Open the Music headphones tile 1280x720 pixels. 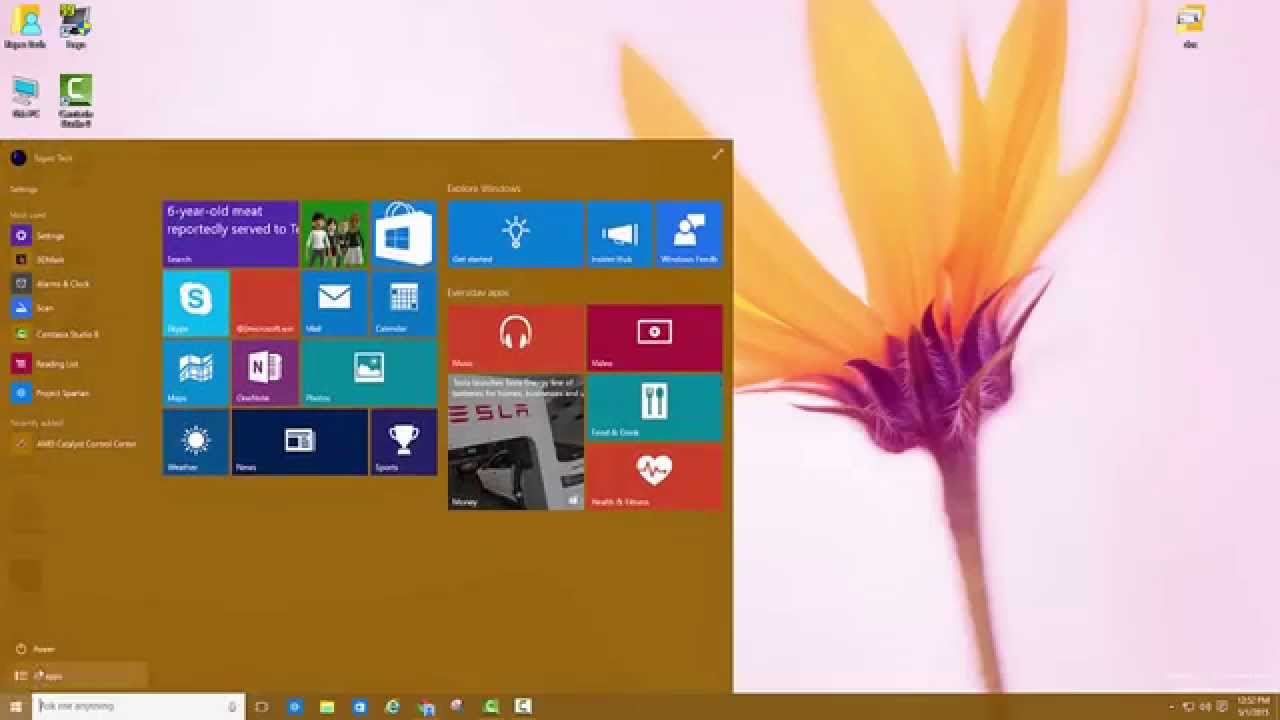pos(515,338)
